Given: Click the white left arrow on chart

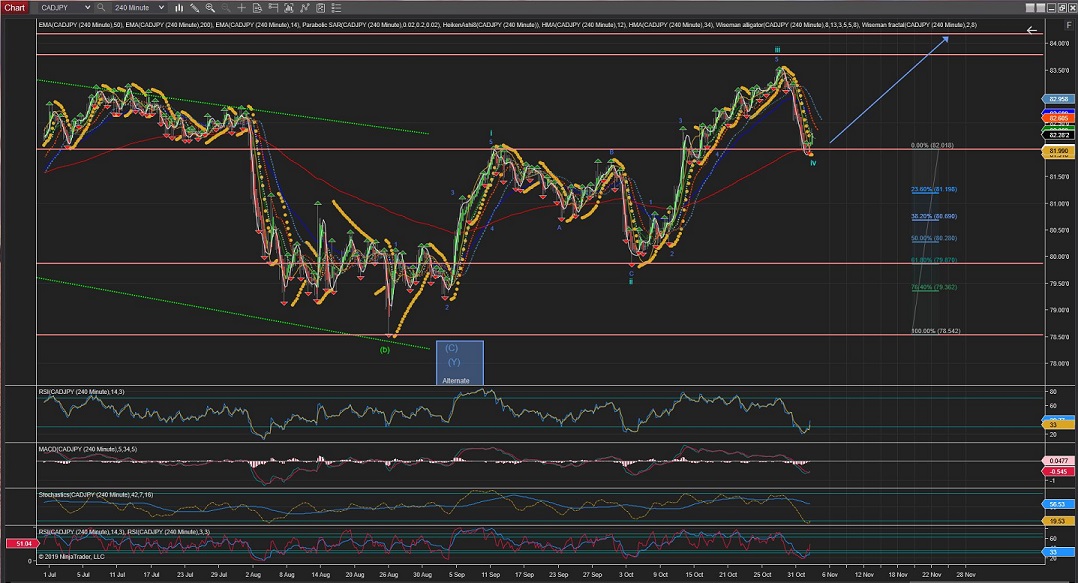Looking at the screenshot, I should click(x=1032, y=31).
